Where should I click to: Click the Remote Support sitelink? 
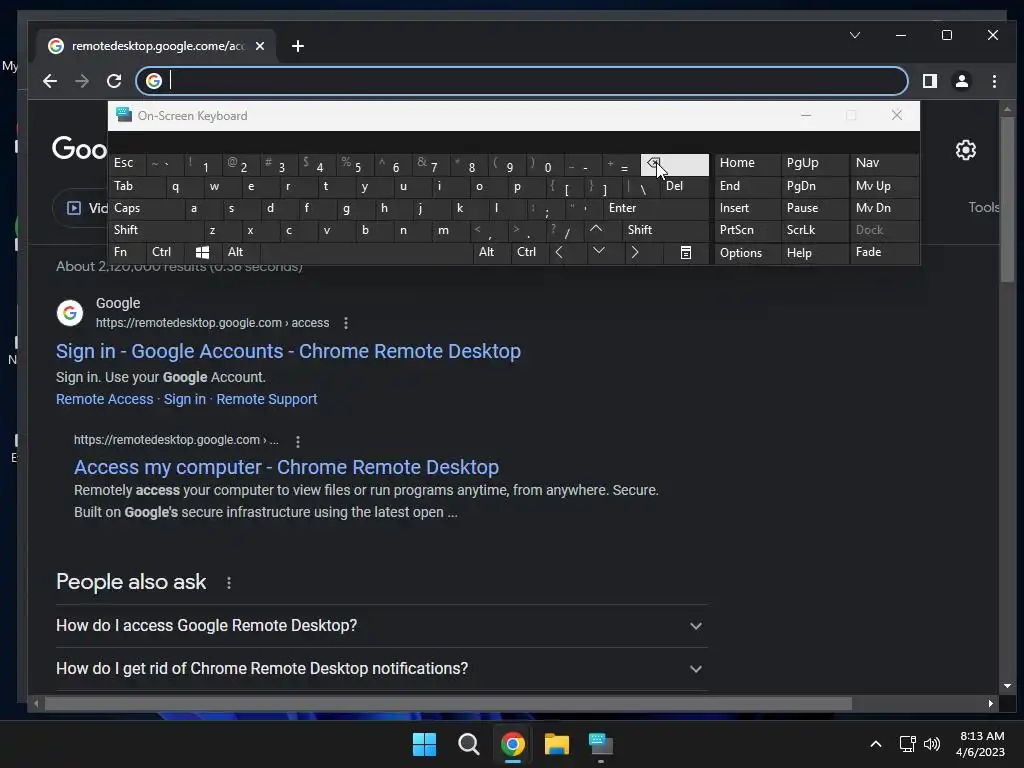(266, 399)
